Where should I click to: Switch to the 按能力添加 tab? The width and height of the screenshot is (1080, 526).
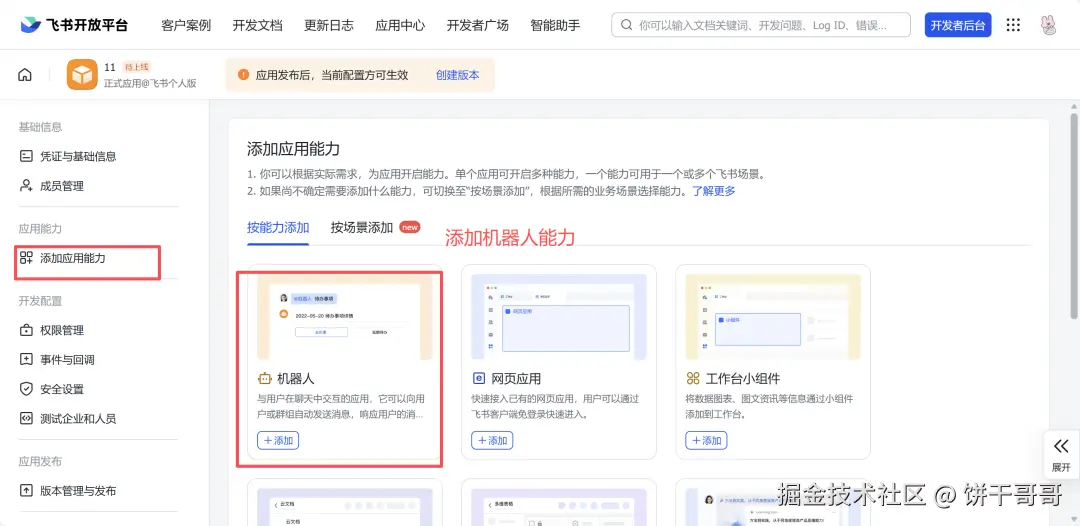click(x=278, y=228)
